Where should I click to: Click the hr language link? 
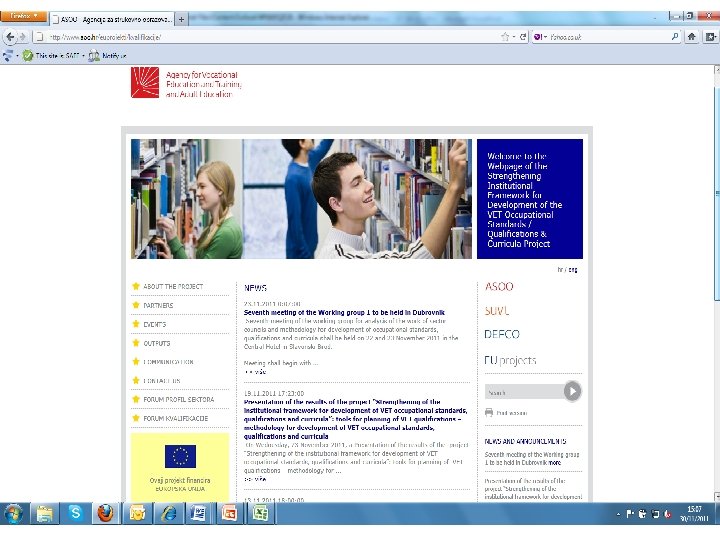[560, 270]
